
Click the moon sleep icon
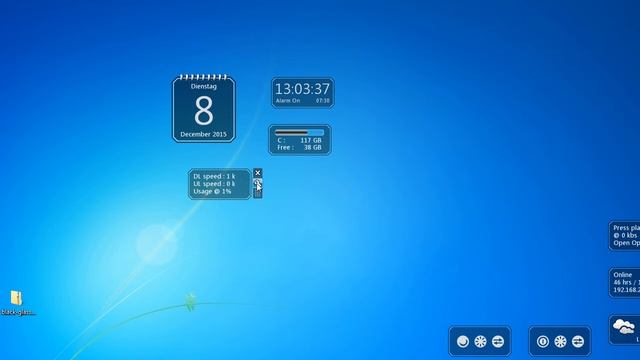[462, 341]
